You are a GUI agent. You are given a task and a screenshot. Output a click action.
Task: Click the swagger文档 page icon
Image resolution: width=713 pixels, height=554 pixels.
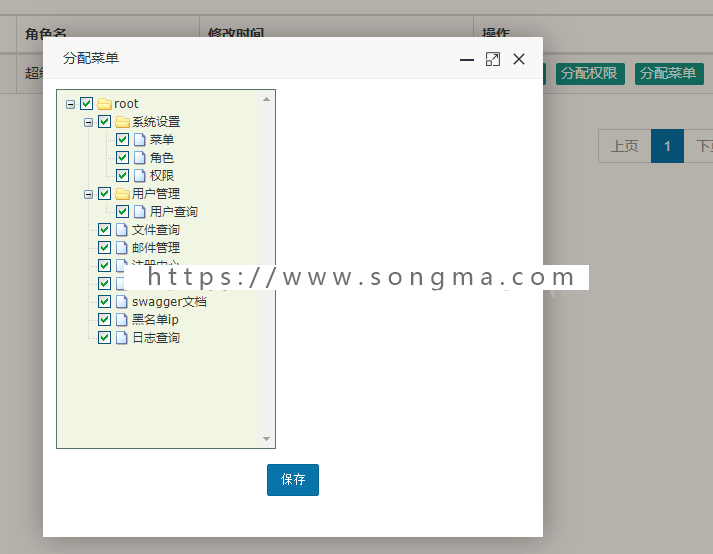point(122,302)
